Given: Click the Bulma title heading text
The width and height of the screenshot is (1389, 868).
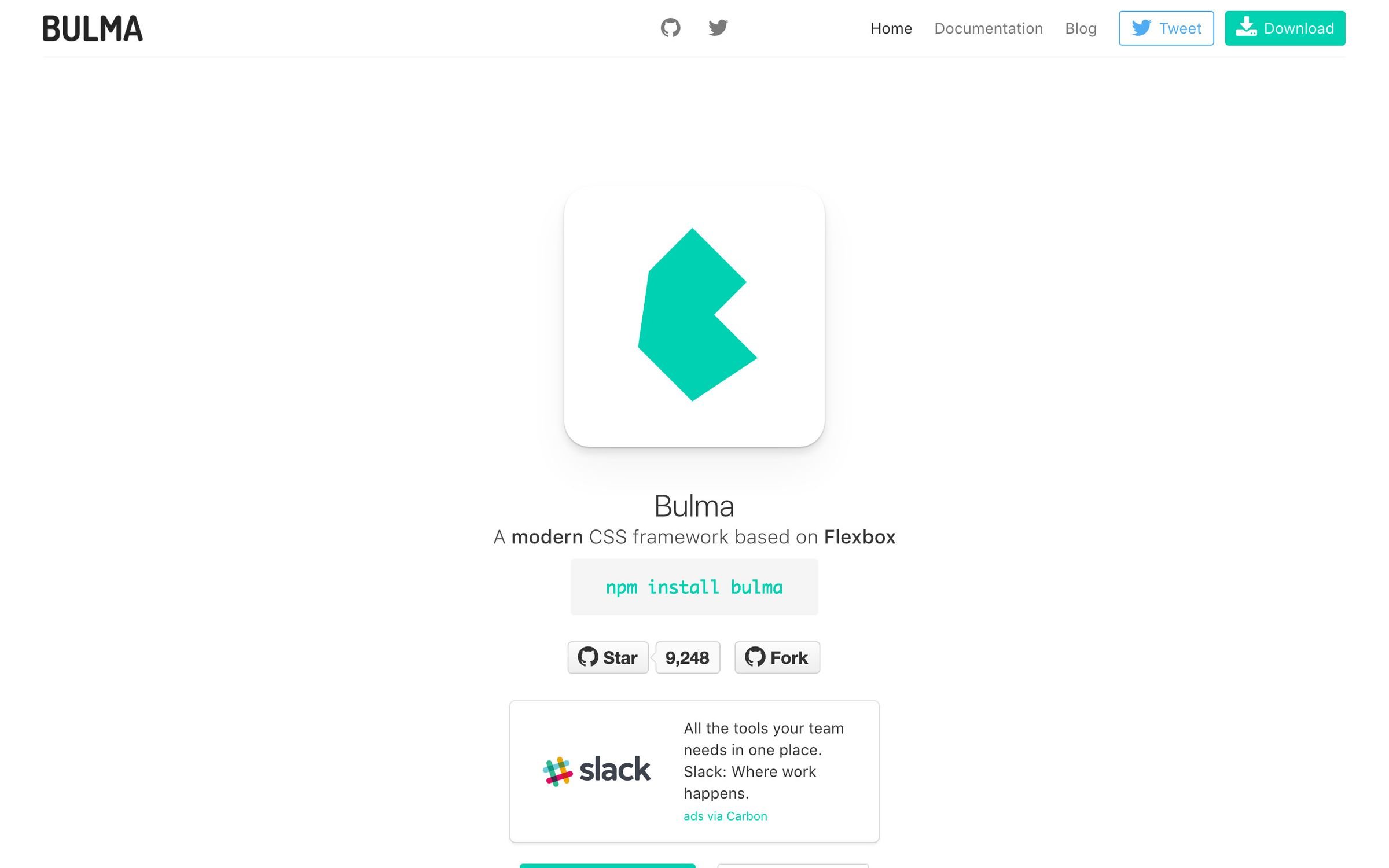Looking at the screenshot, I should click(694, 504).
